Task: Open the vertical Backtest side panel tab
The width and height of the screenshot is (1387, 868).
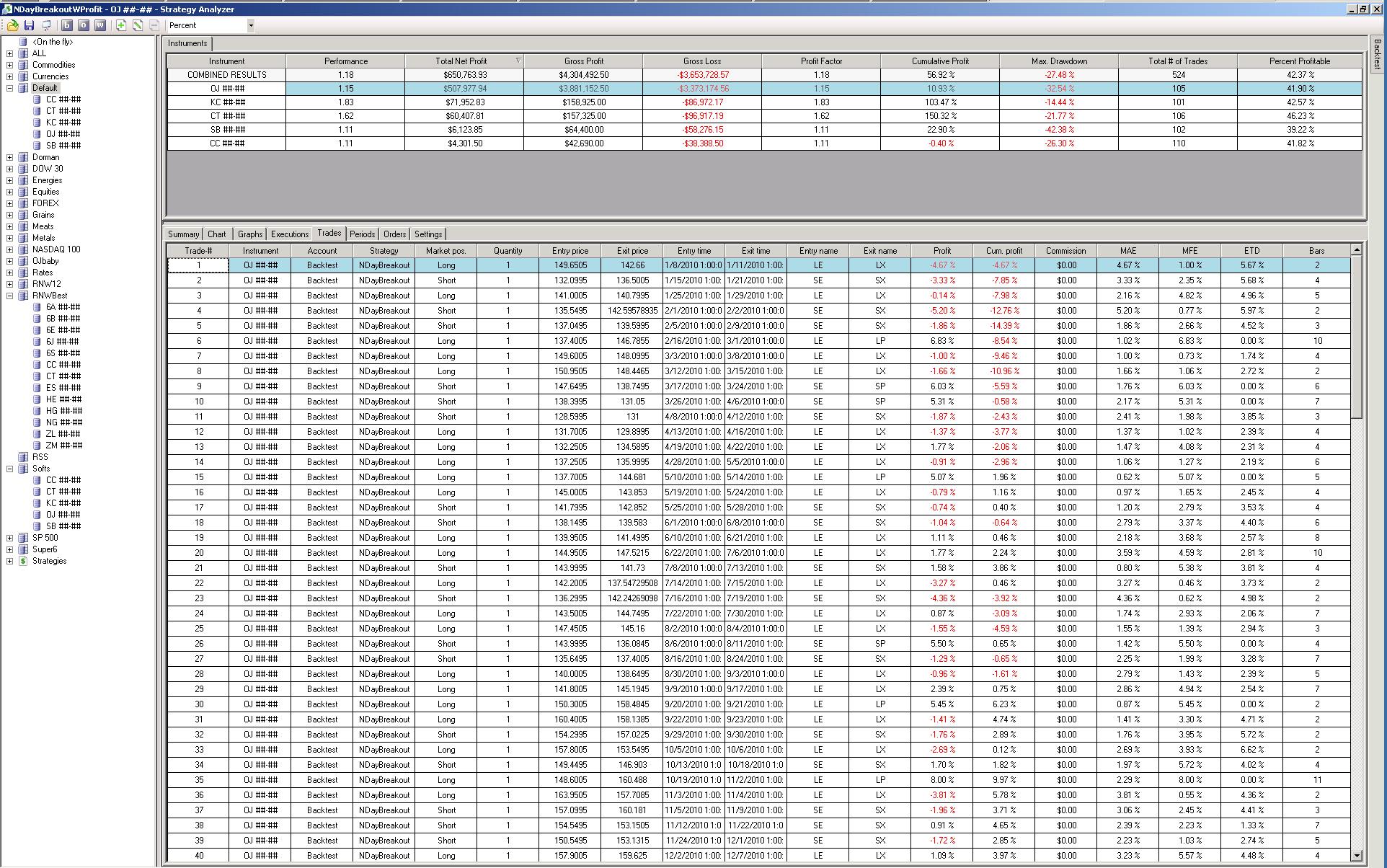Action: pos(1377,54)
